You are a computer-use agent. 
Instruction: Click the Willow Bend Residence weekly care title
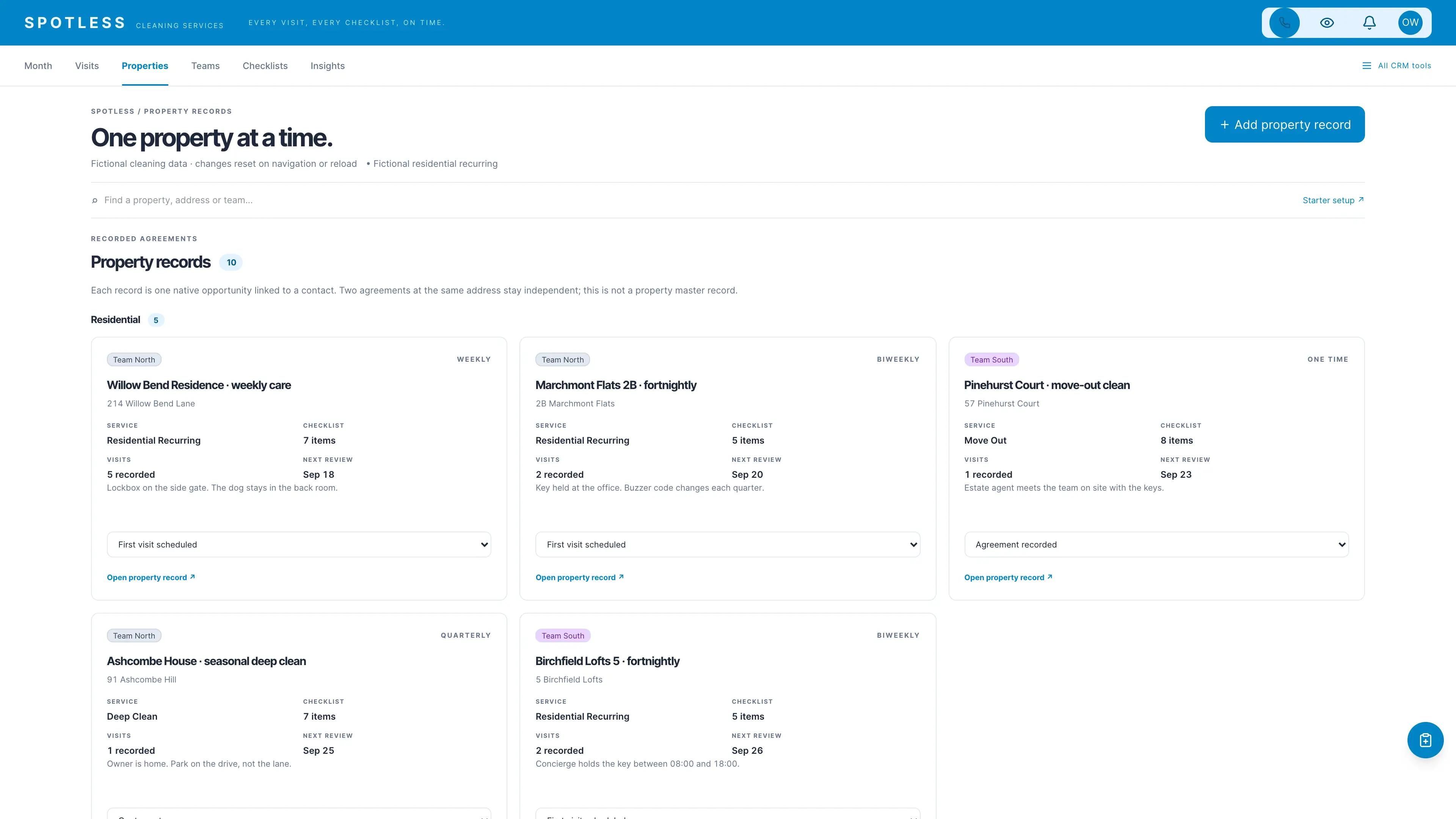pos(199,385)
